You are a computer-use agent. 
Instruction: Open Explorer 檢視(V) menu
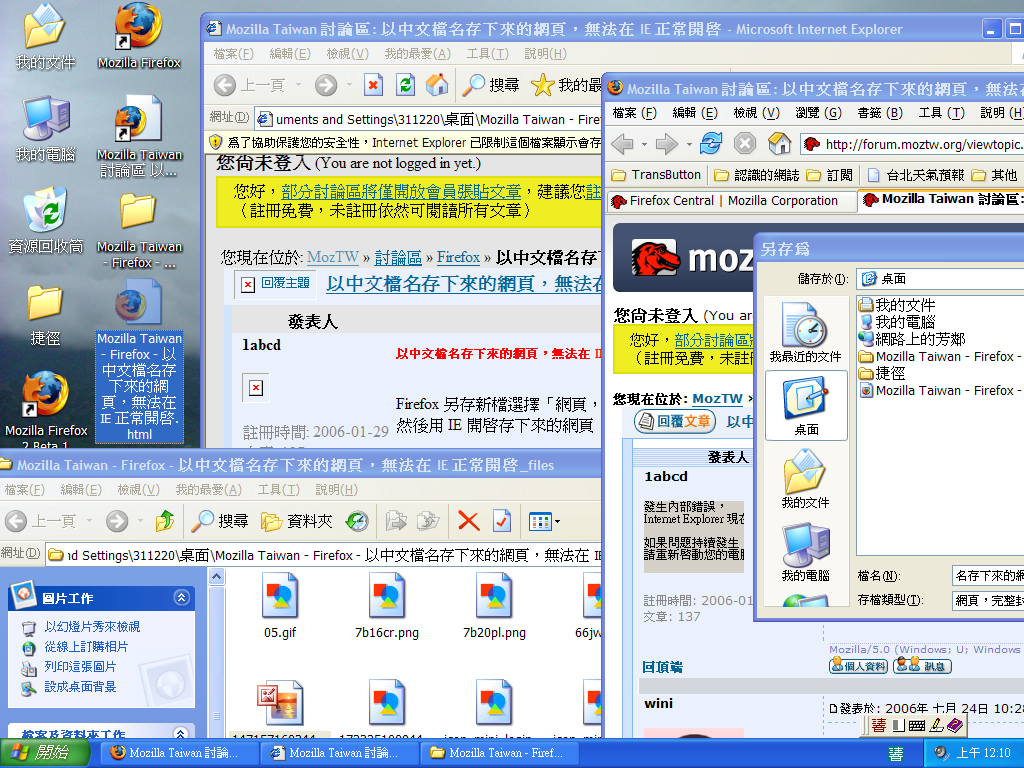138,490
